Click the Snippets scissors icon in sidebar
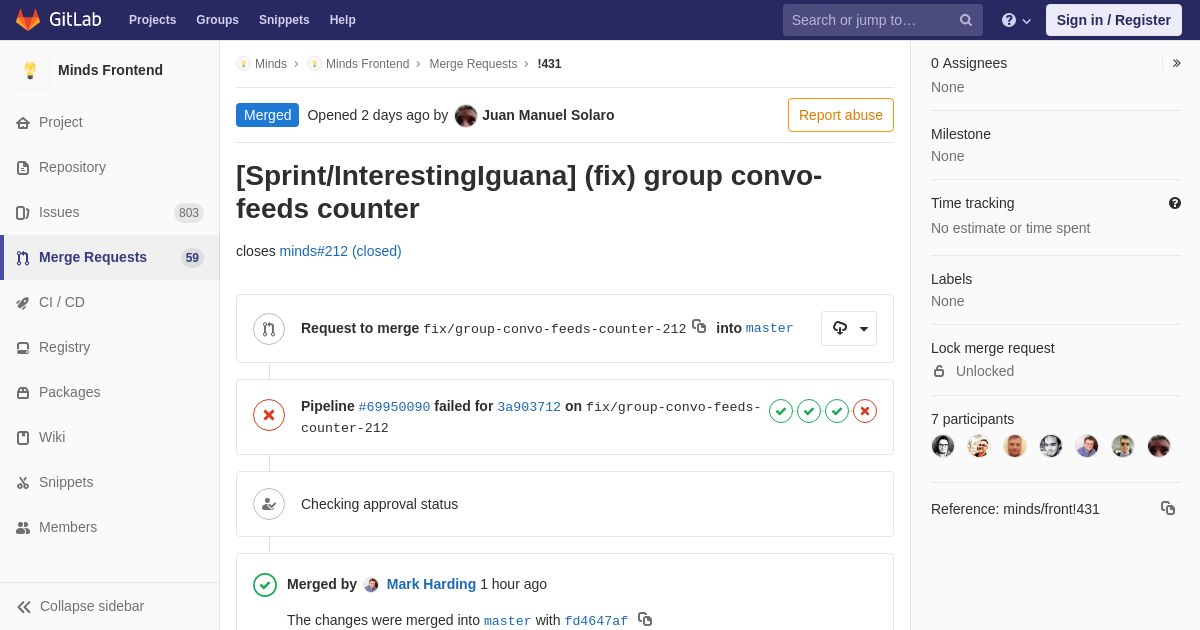 (23, 483)
